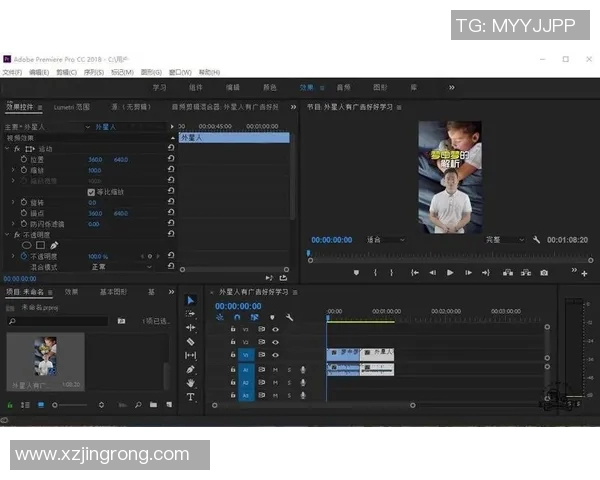Open the 混合模式 blend mode dropdown

[x=120, y=267]
